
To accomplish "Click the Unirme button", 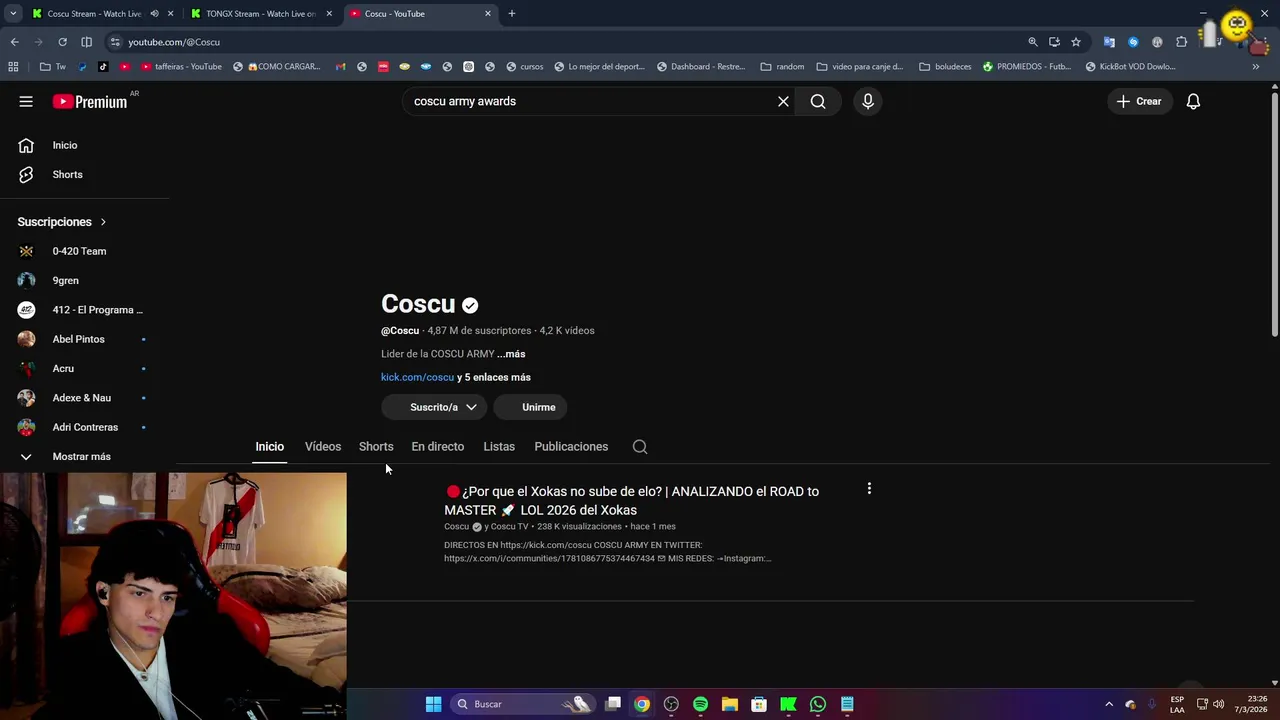I will 531,407.
